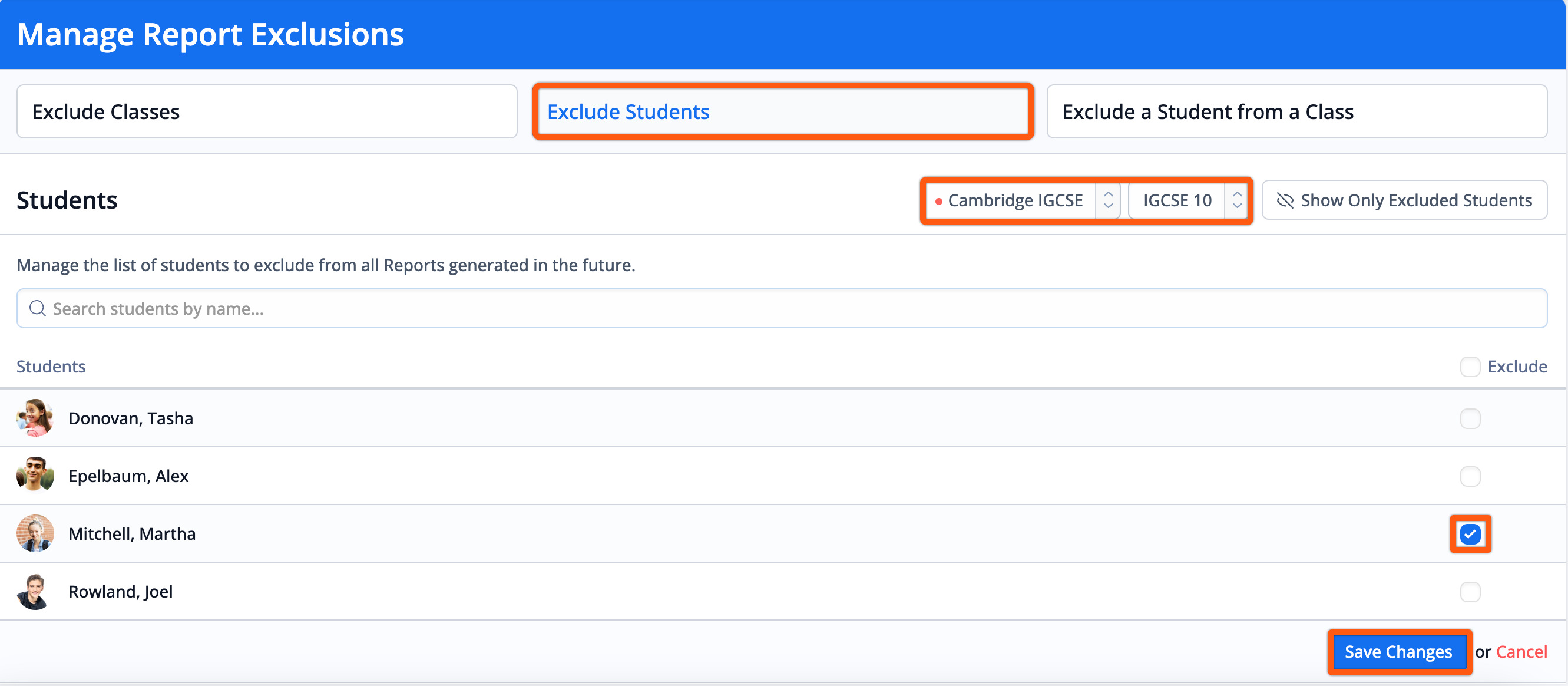
Task: Uncheck exclusion for Mitchell, Martha
Action: point(1470,534)
